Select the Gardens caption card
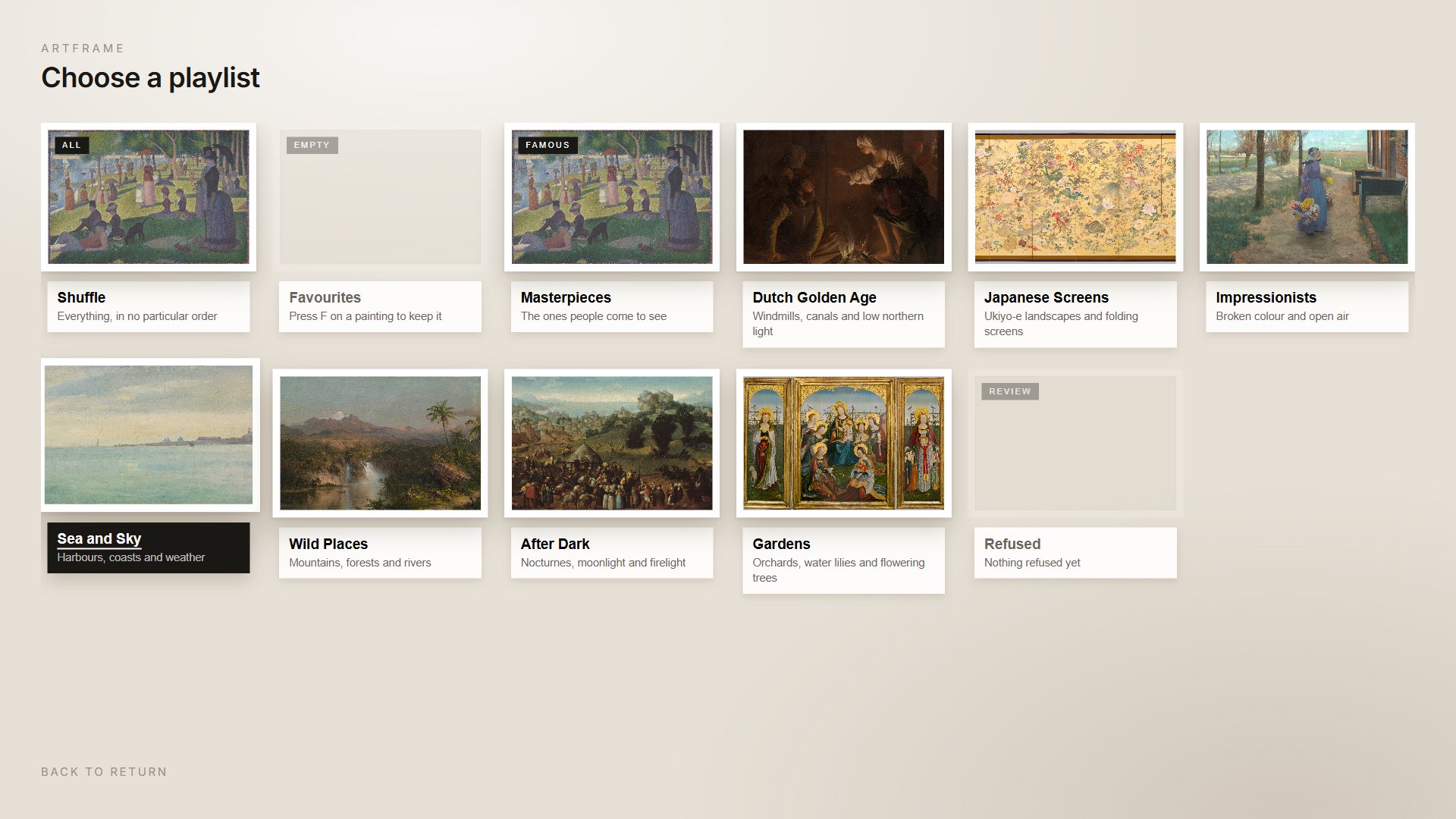 pos(843,560)
